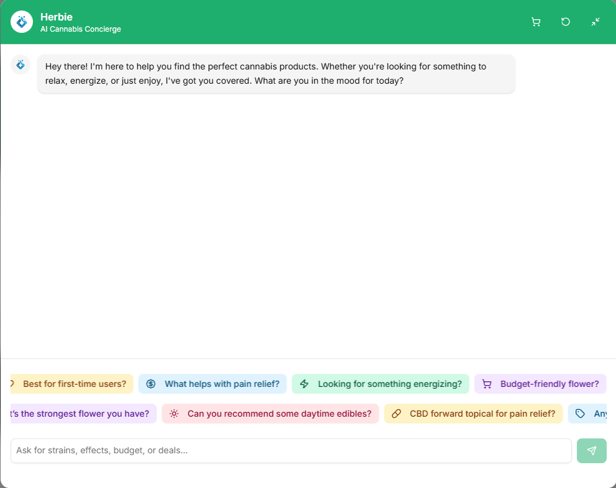The width and height of the screenshot is (616, 488).
Task: Select "Budget-friendly flower?" suggestion chip
Action: point(549,384)
